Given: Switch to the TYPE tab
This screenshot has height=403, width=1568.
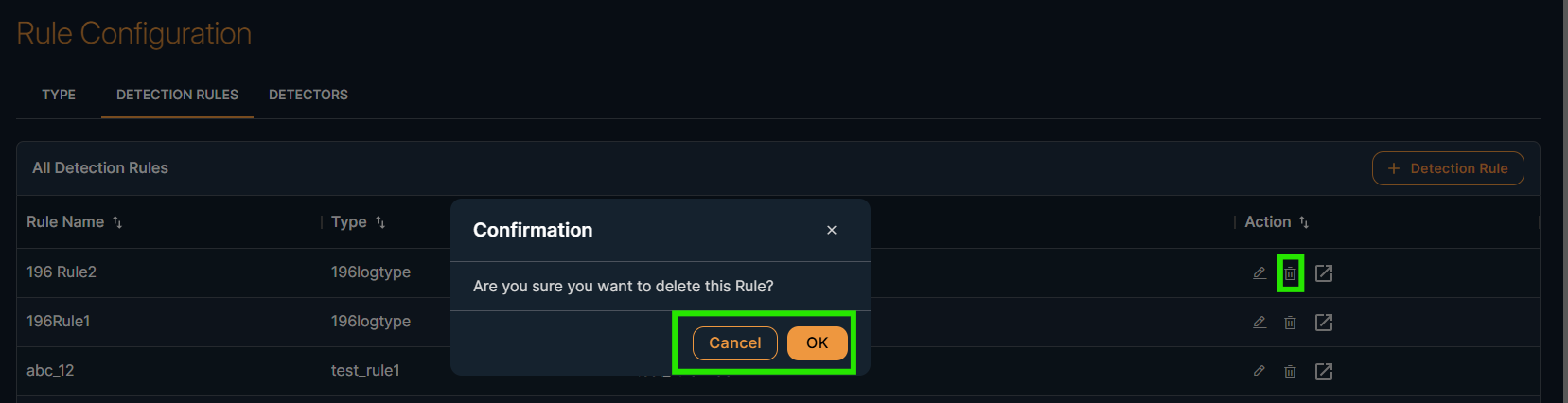Looking at the screenshot, I should click(59, 95).
